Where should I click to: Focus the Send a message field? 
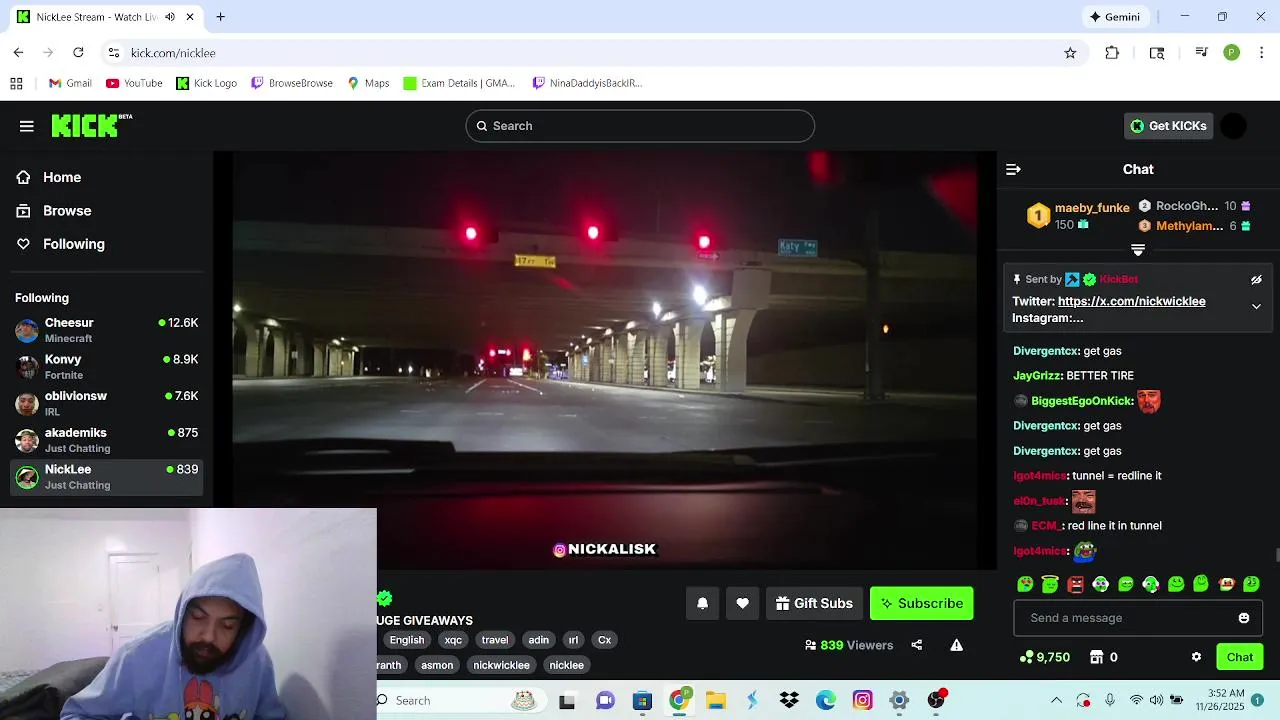pos(1137,618)
